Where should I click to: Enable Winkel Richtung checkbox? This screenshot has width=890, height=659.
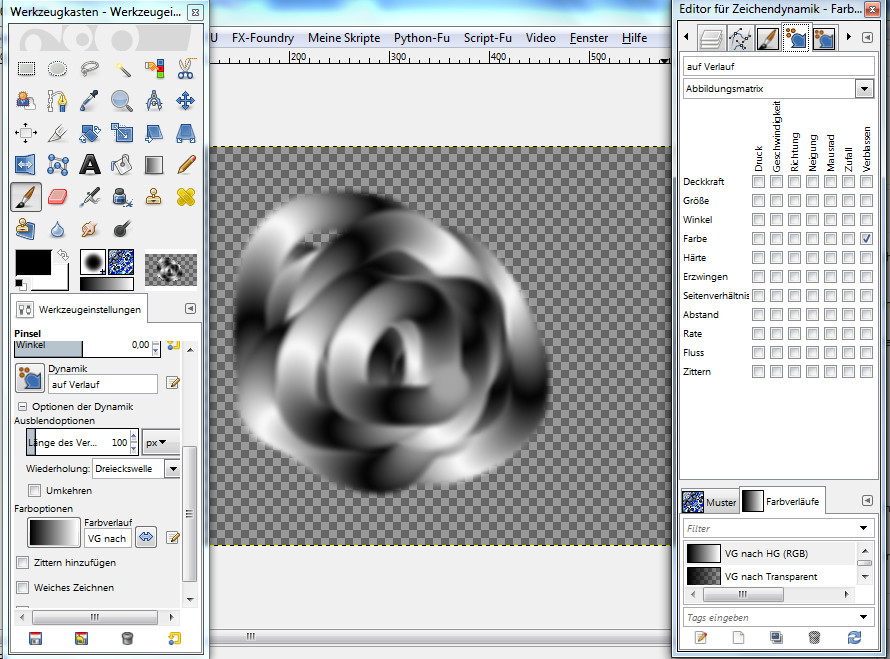(x=795, y=220)
